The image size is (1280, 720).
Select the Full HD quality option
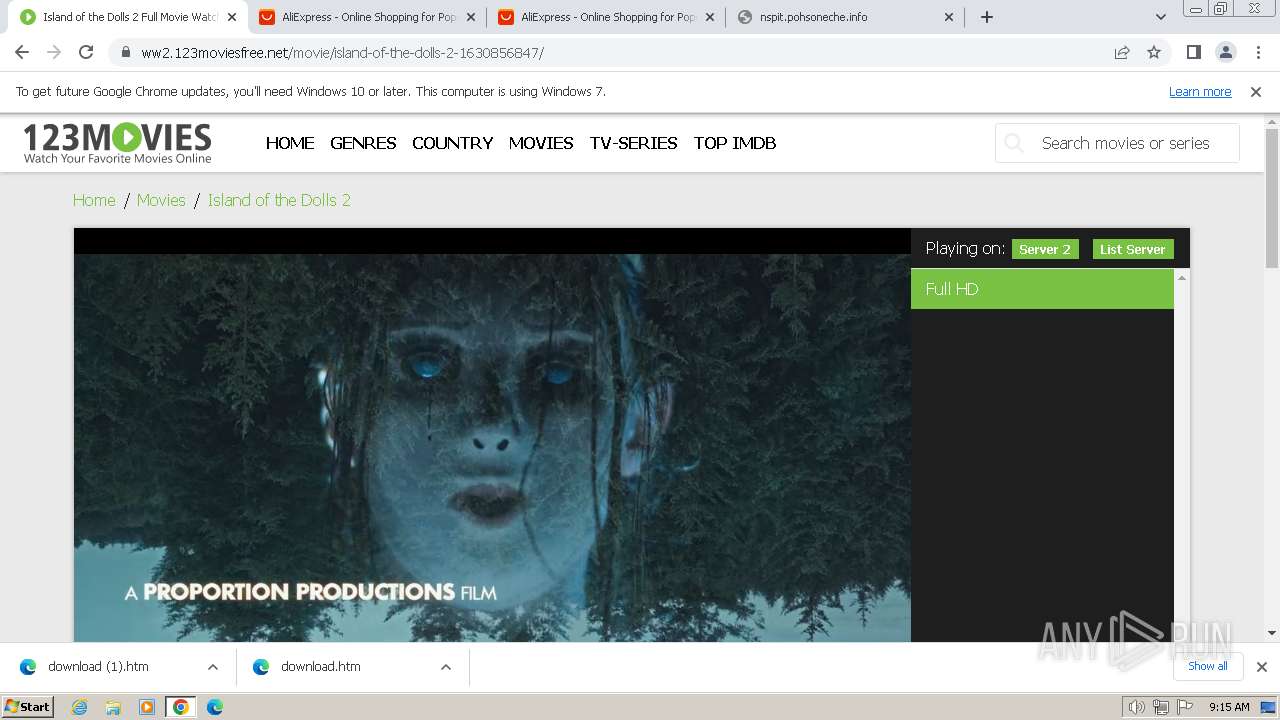tap(1042, 289)
